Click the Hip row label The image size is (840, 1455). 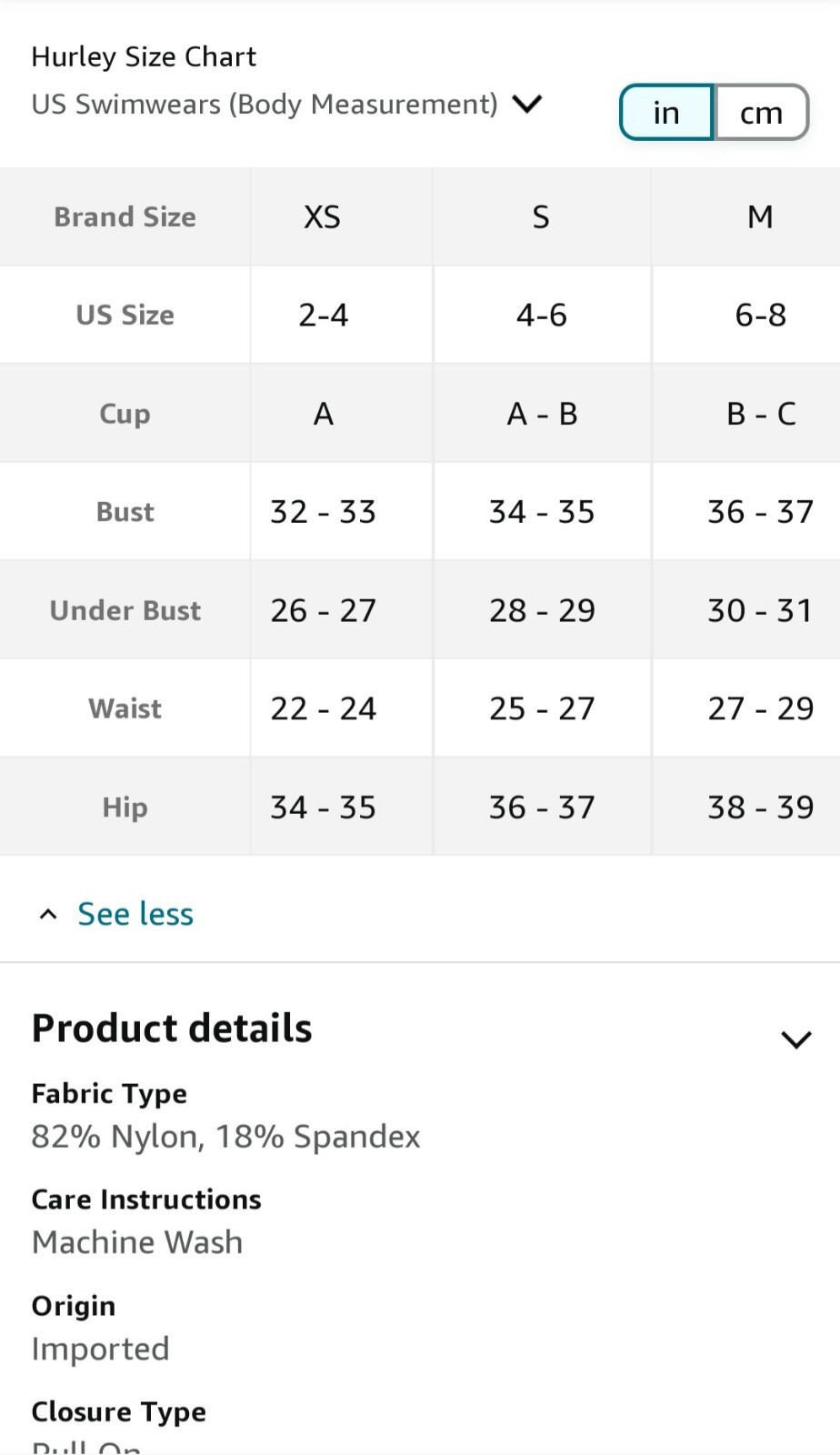click(125, 808)
